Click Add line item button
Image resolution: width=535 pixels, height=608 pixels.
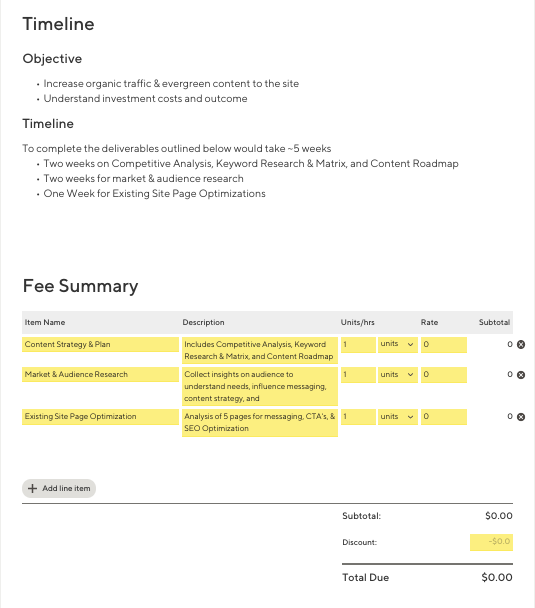tap(59, 488)
